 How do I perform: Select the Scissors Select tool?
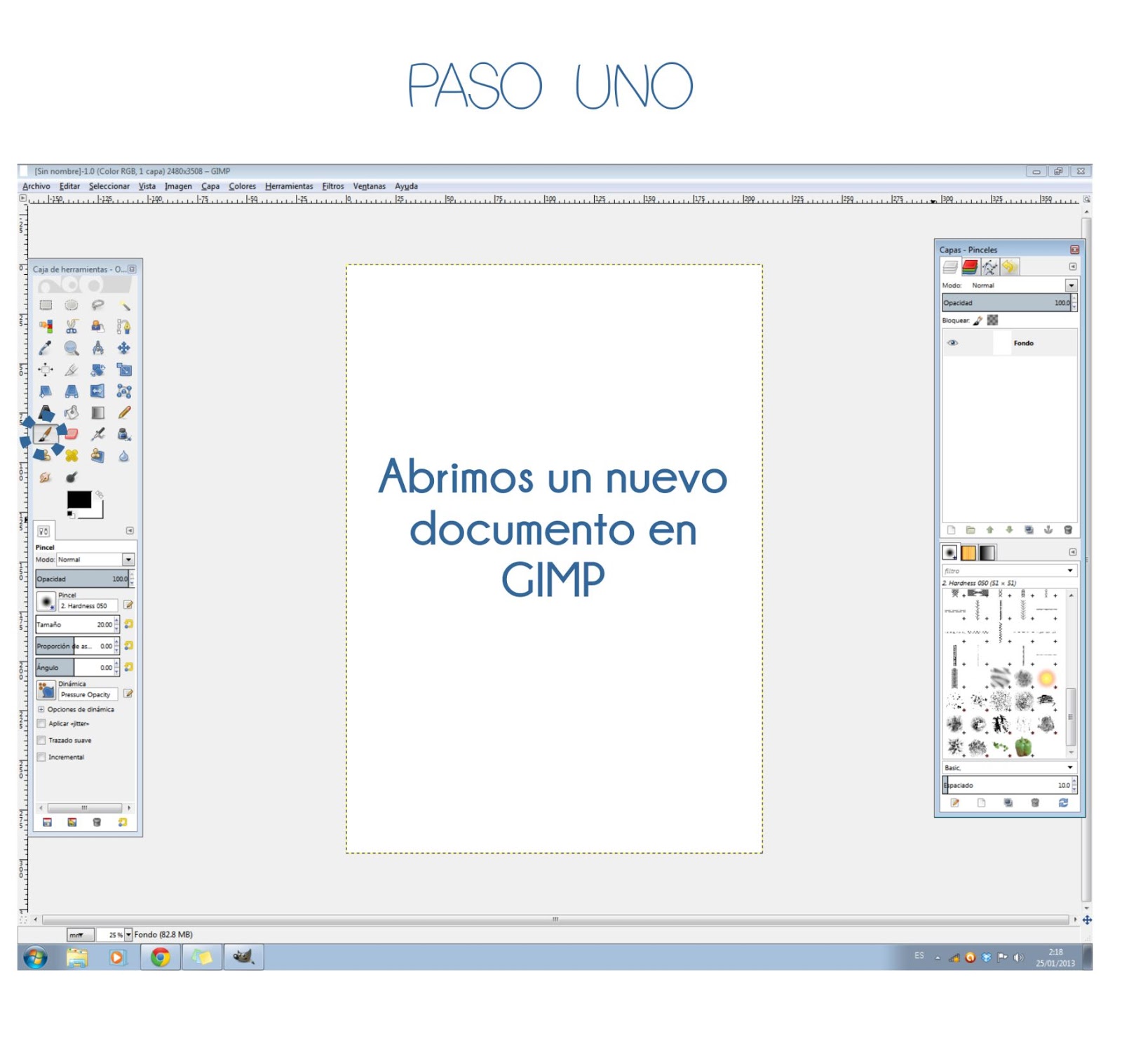[72, 327]
